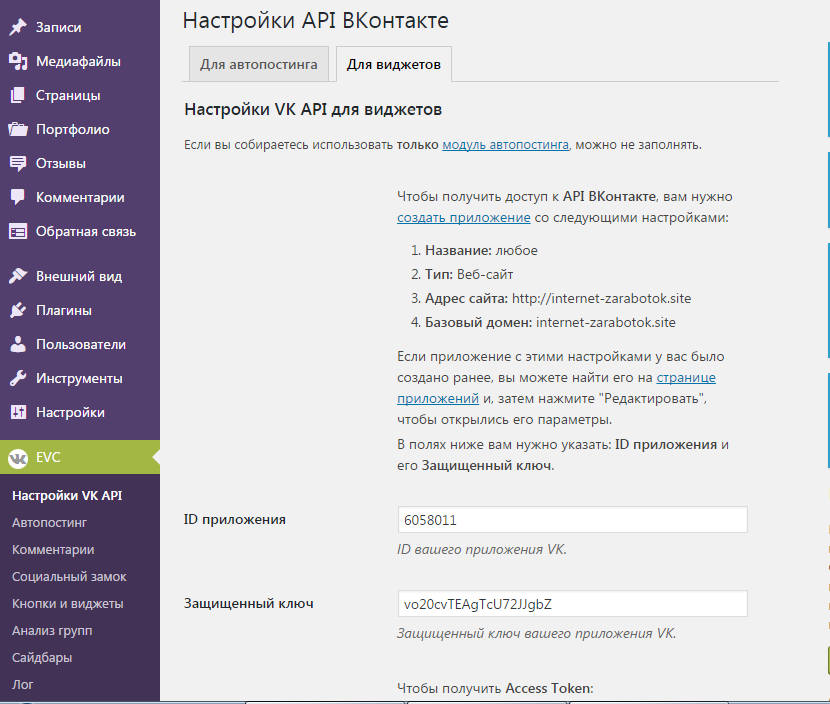The image size is (830, 704).
Task: Click the Внешний вид paintbrush icon
Action: (x=18, y=276)
